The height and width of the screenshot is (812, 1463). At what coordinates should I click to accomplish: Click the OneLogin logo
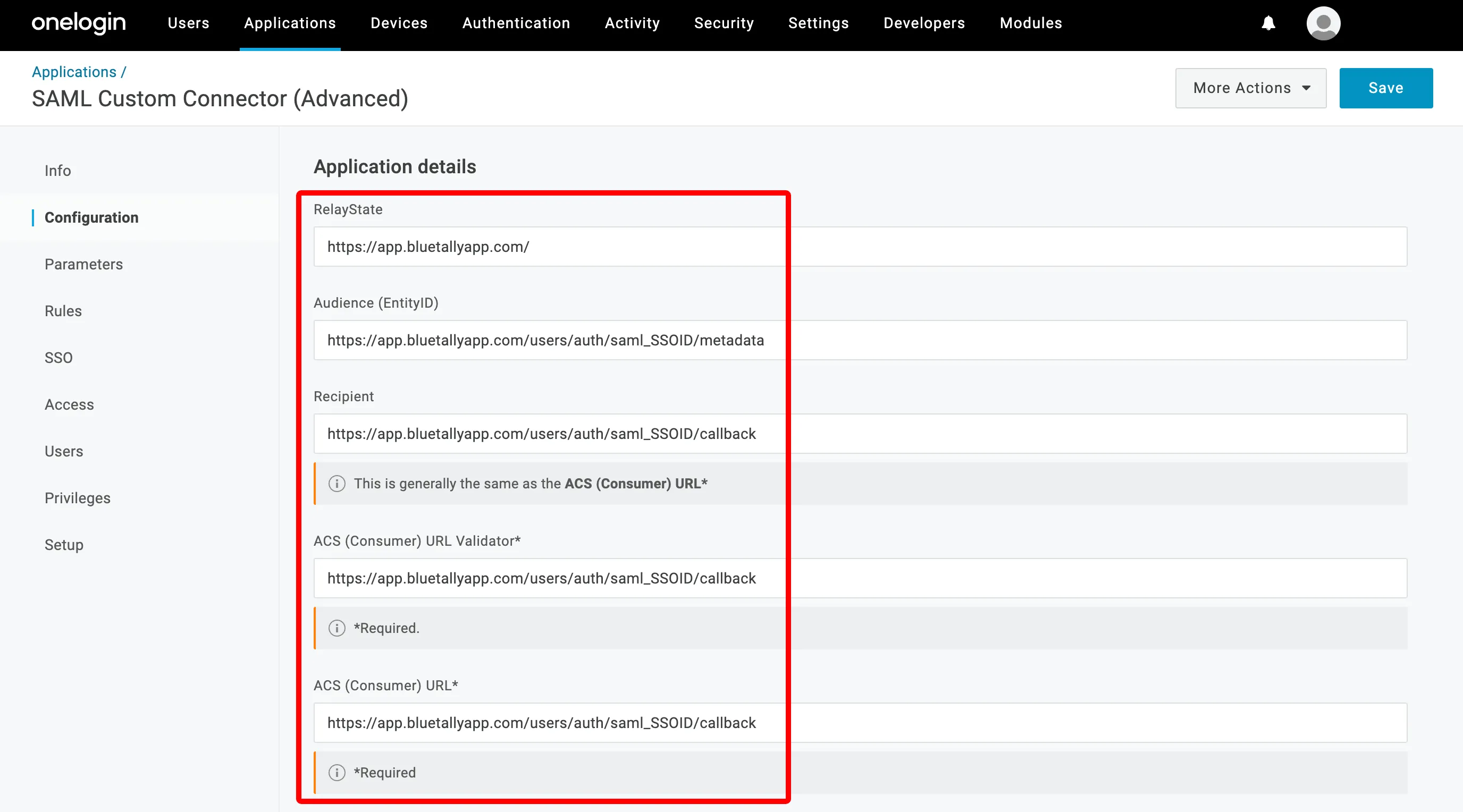[x=78, y=23]
